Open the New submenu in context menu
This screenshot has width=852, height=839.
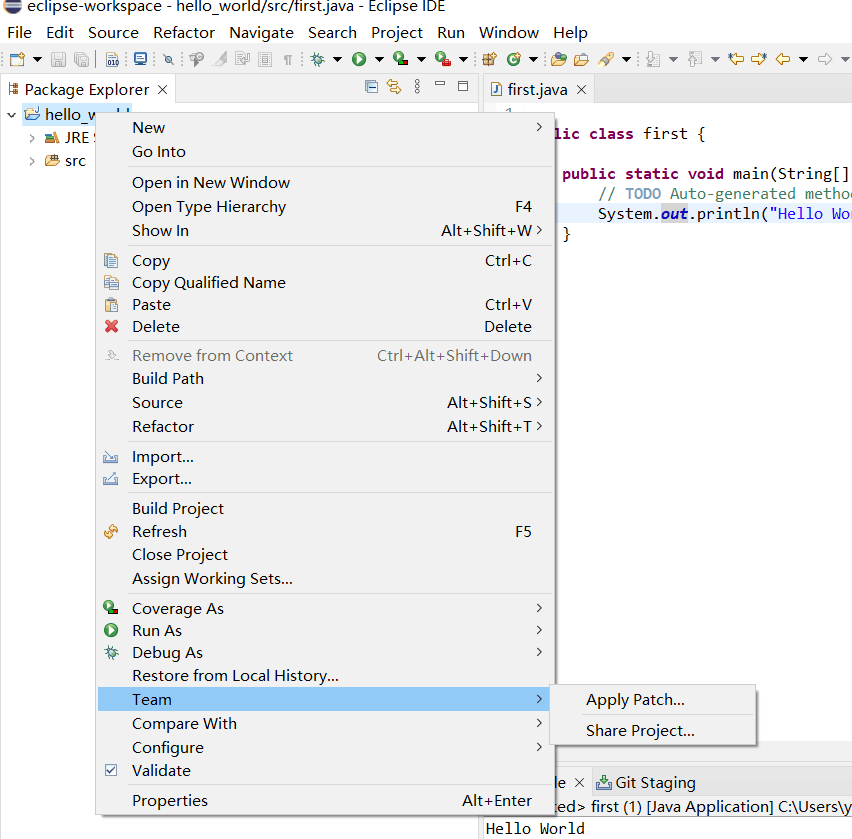[325, 128]
